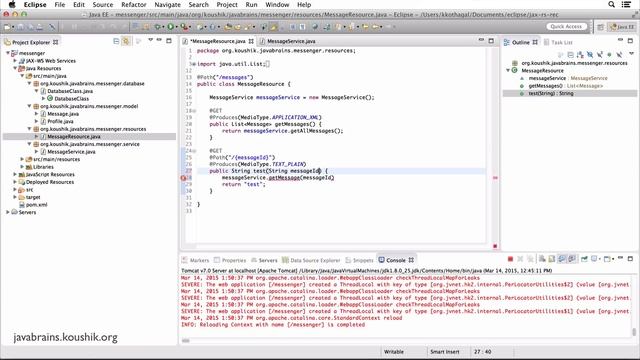
Task: Collapse src/main/java folder
Action: coord(22,76)
